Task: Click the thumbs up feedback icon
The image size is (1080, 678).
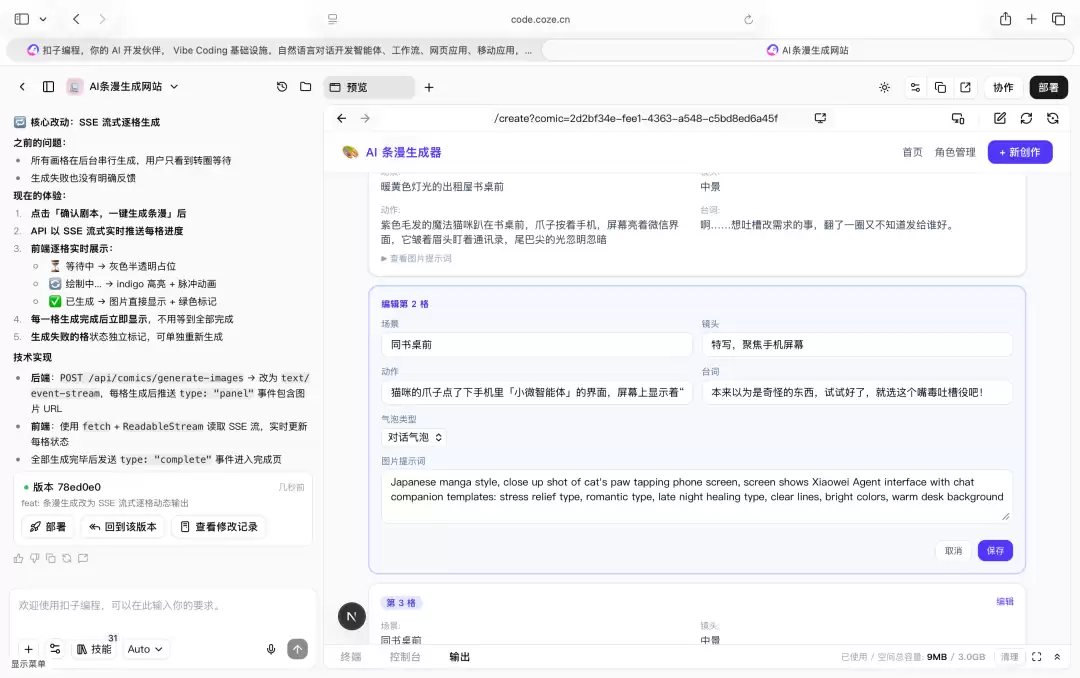Action: 19,558
